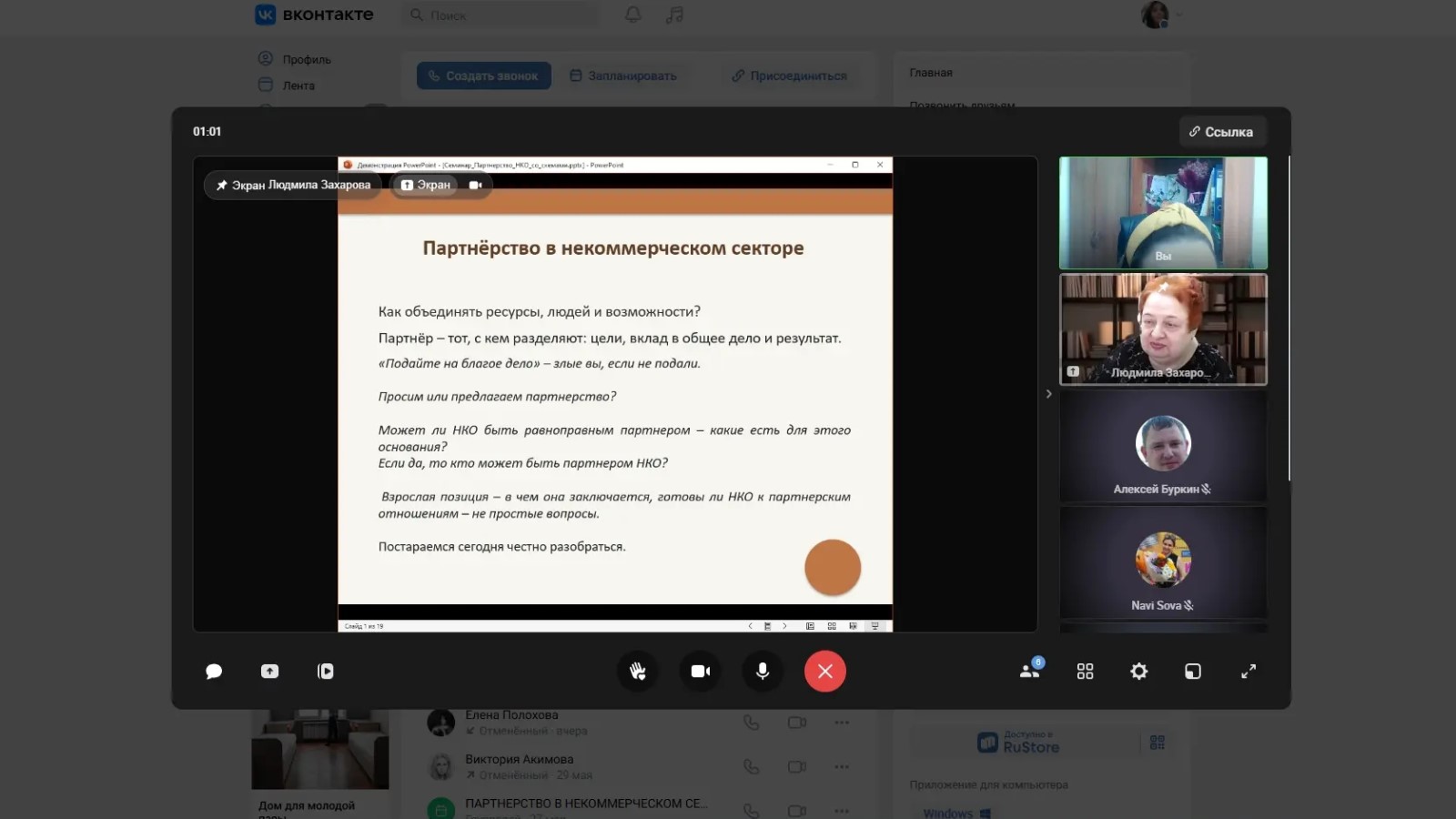Unpin Экран Людмила Захарова

(x=221, y=186)
